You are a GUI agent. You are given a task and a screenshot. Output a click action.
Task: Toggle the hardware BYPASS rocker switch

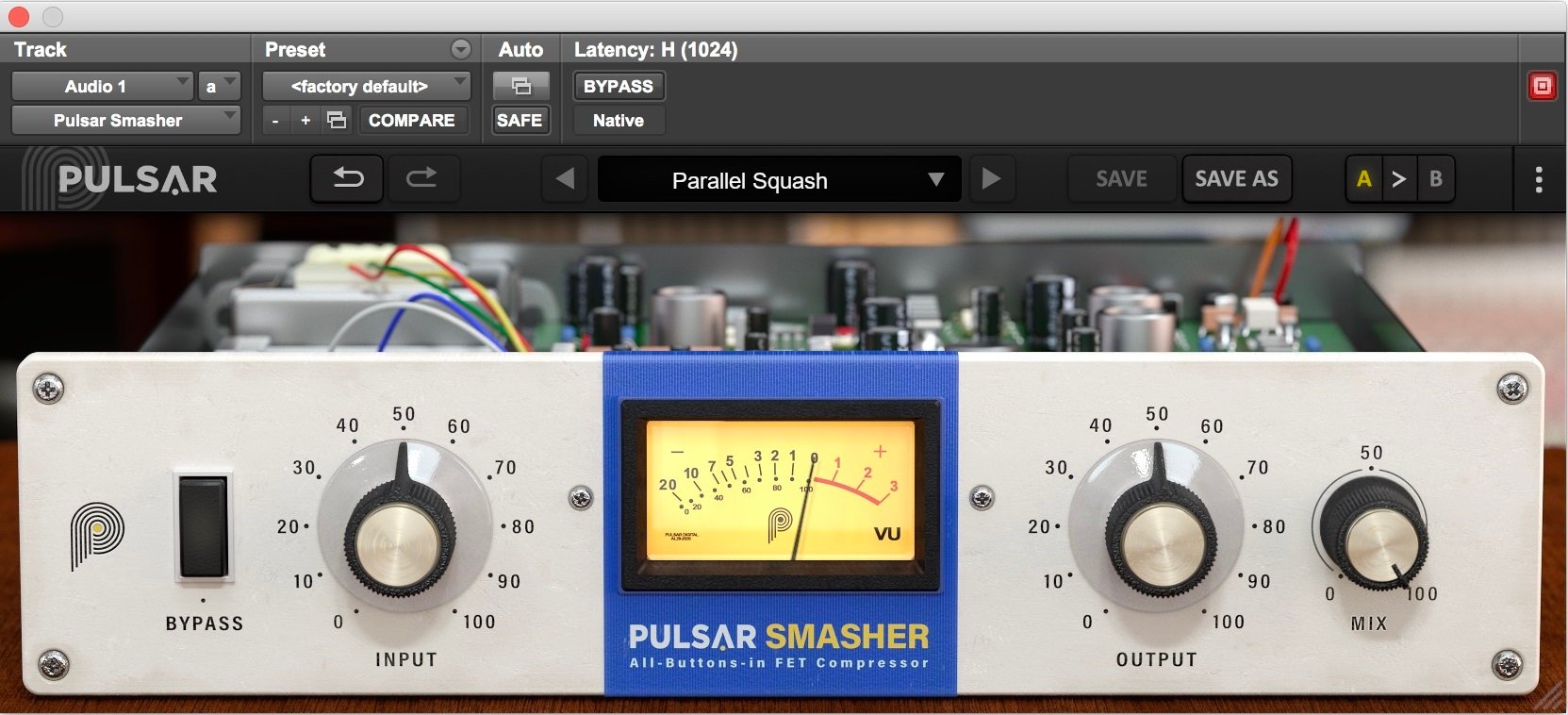coord(203,526)
